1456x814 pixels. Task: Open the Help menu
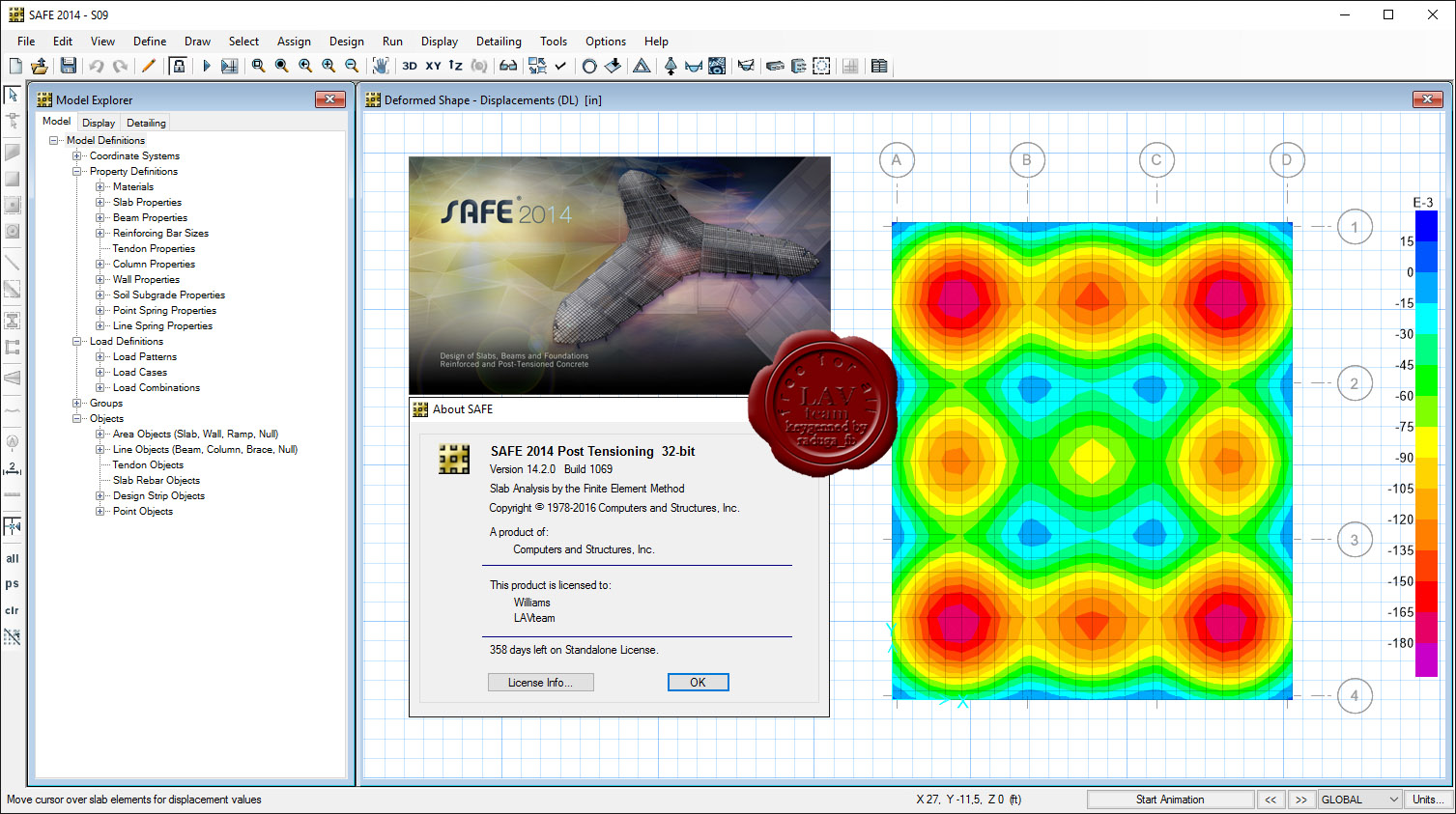point(656,42)
